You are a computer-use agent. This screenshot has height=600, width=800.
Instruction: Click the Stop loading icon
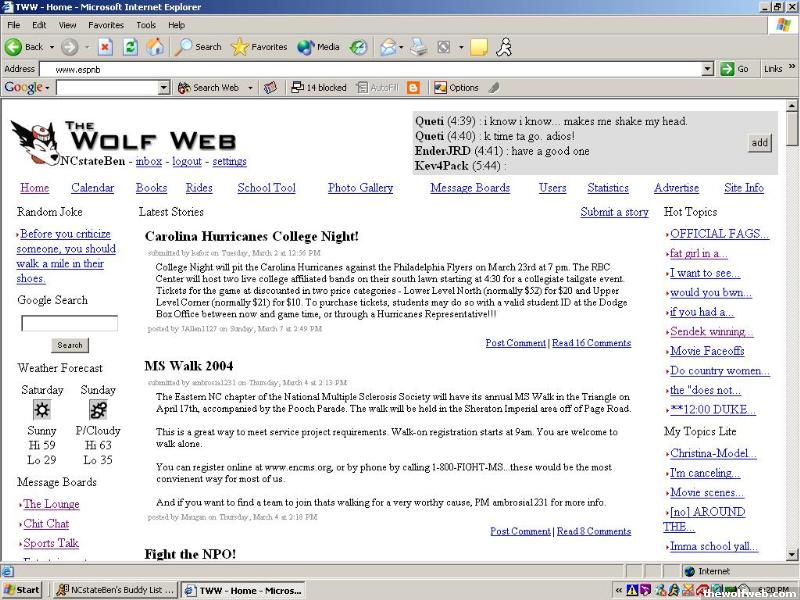[x=105, y=47]
